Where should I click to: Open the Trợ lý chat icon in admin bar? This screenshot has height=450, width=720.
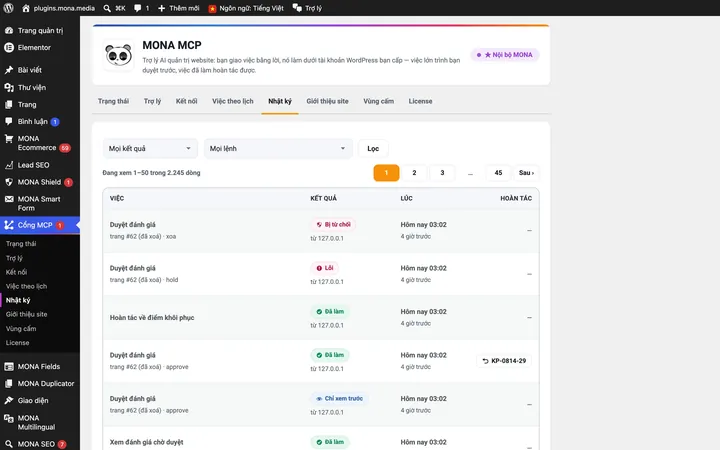coord(297,8)
